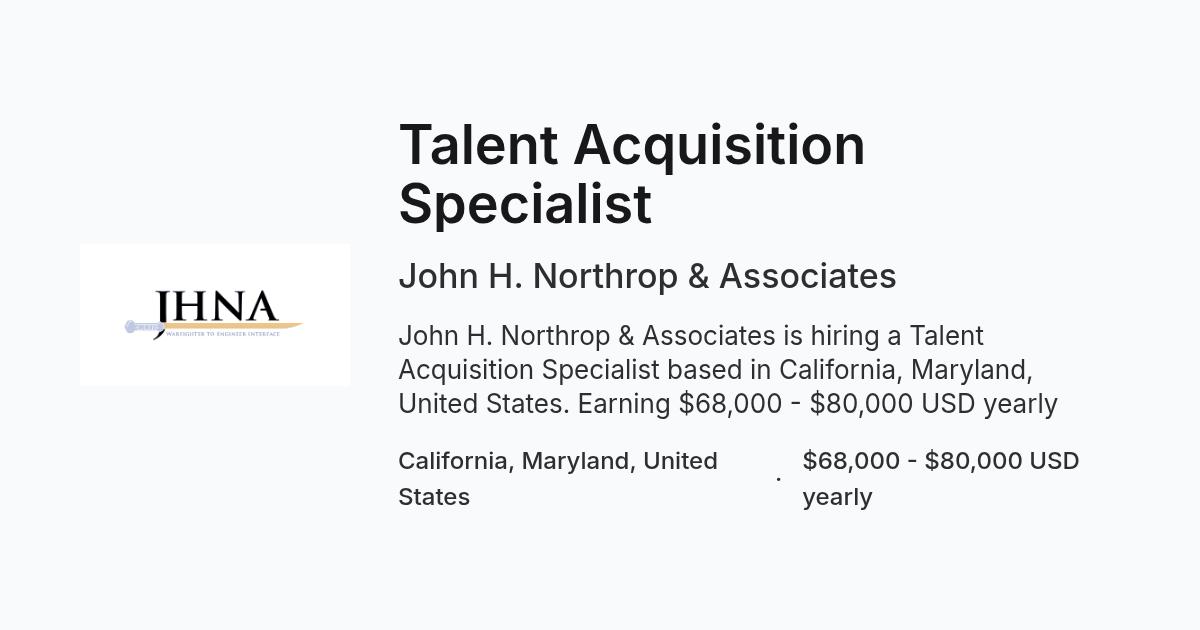Click the small tagline under the JHNA letters

click(222, 334)
